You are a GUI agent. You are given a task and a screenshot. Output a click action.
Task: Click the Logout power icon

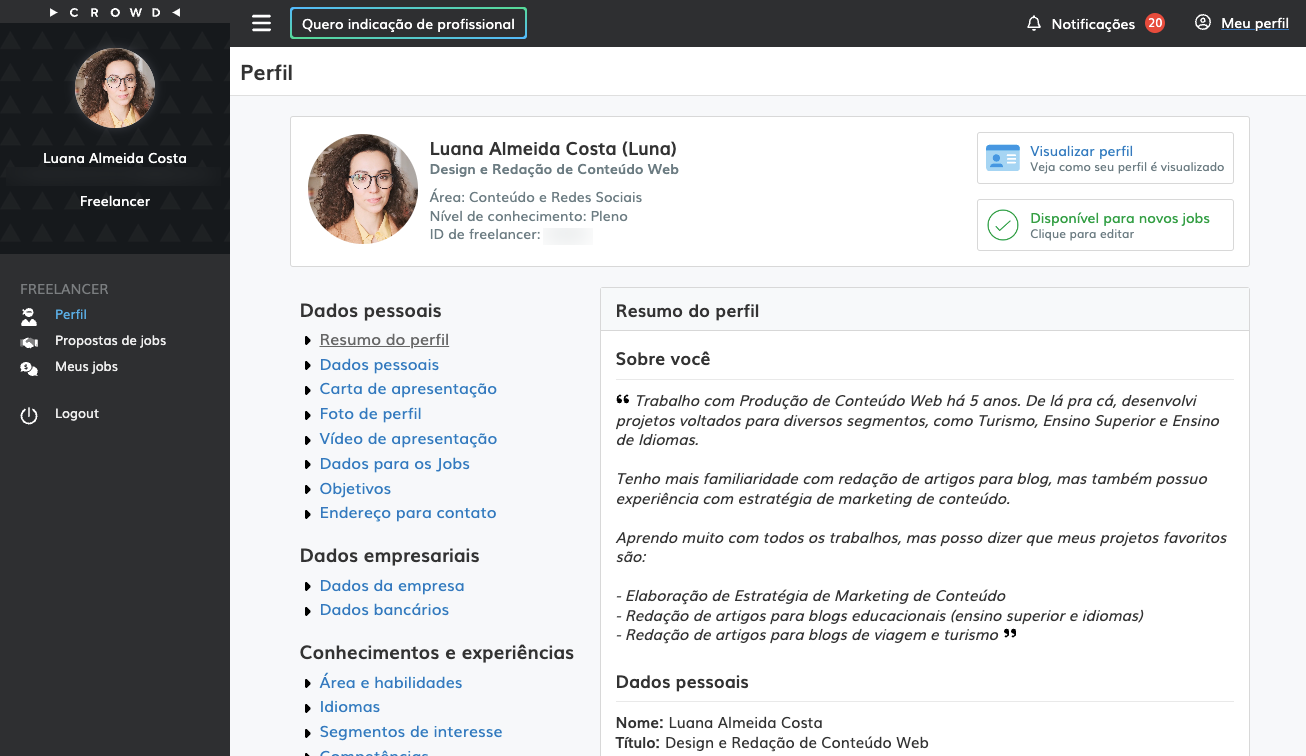click(29, 415)
